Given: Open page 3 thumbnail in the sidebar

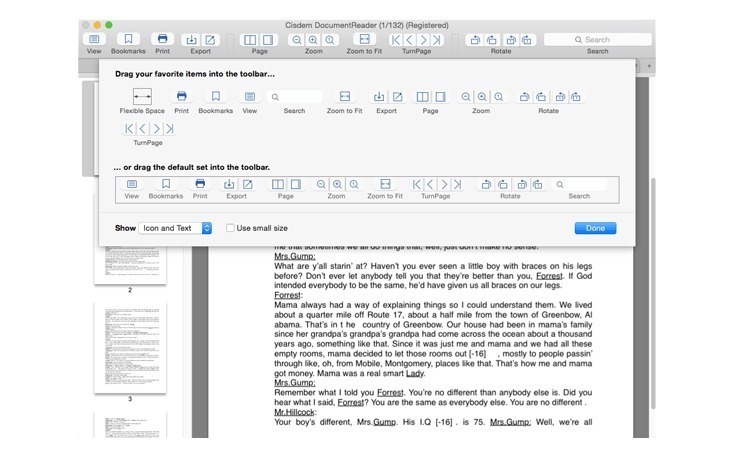Looking at the screenshot, I should coord(130,347).
